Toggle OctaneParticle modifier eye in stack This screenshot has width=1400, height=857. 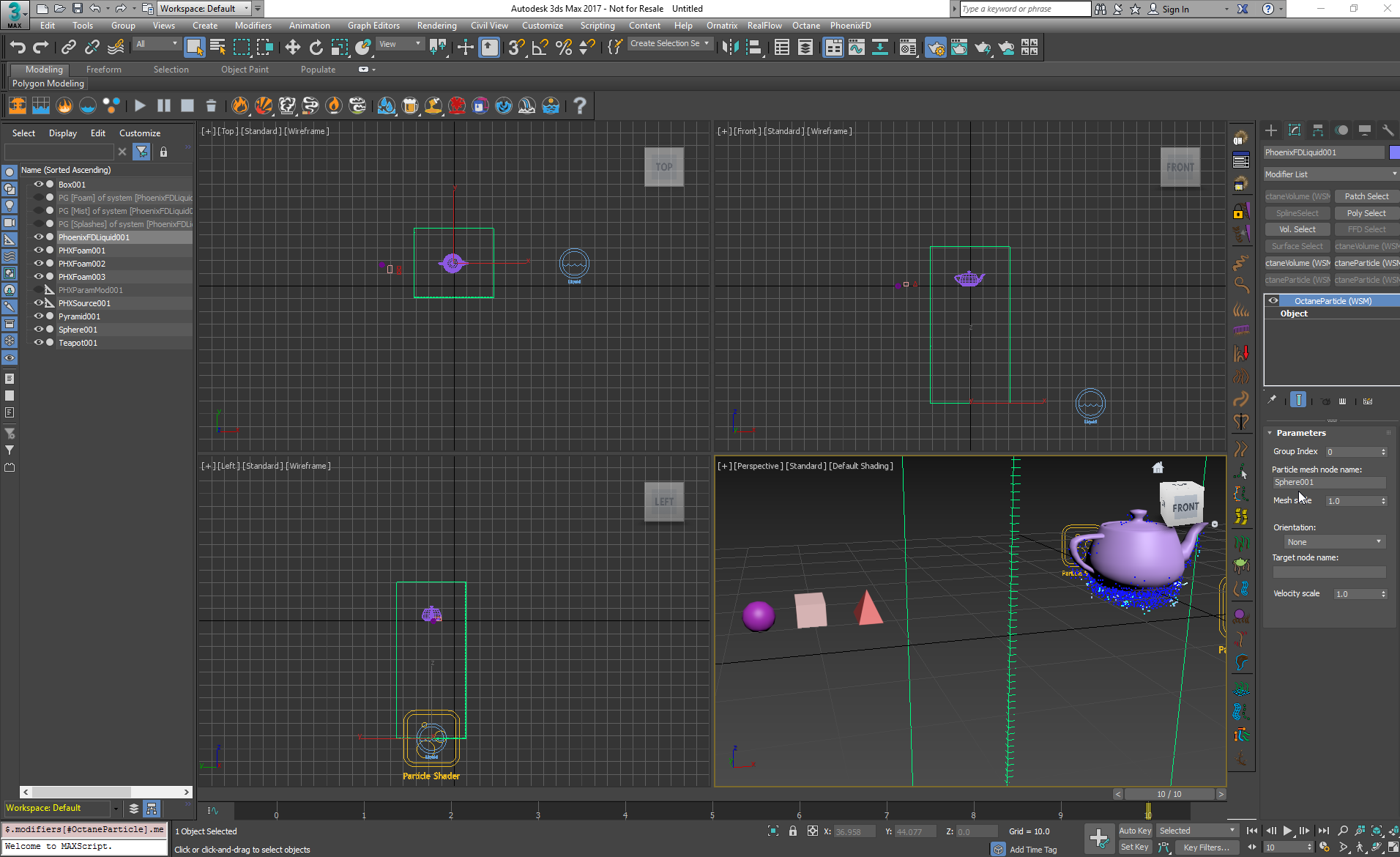[1273, 301]
